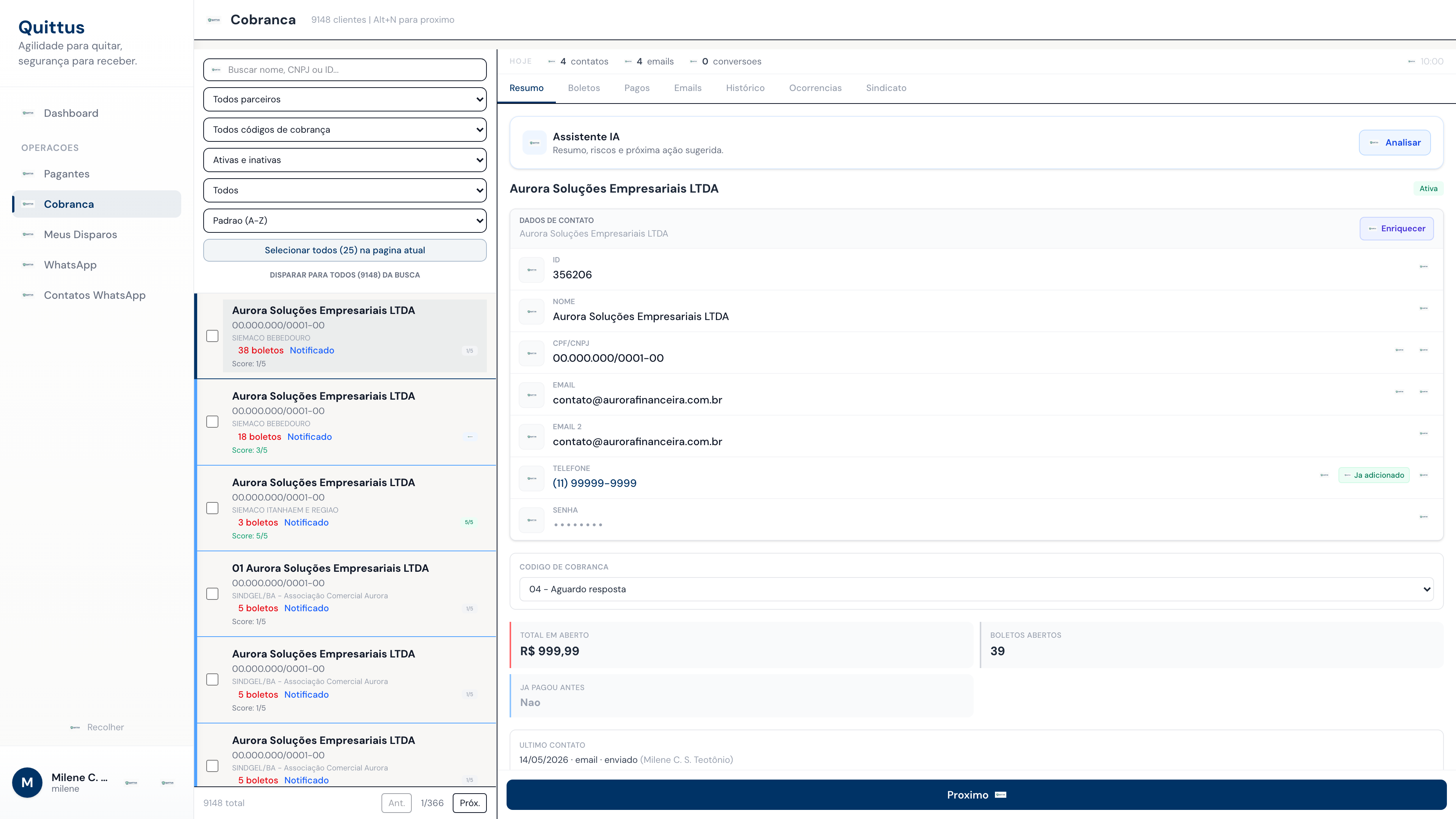Click the Analisar button
The height and width of the screenshot is (819, 1456).
(x=1395, y=143)
